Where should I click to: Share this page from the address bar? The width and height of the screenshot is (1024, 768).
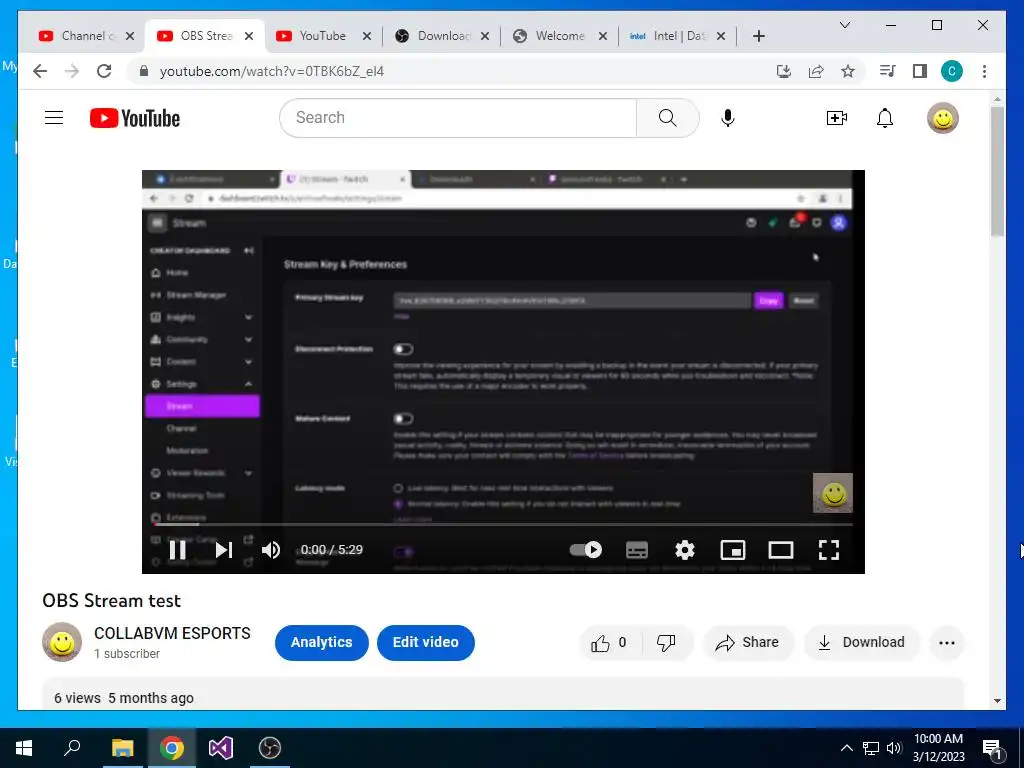(x=816, y=71)
